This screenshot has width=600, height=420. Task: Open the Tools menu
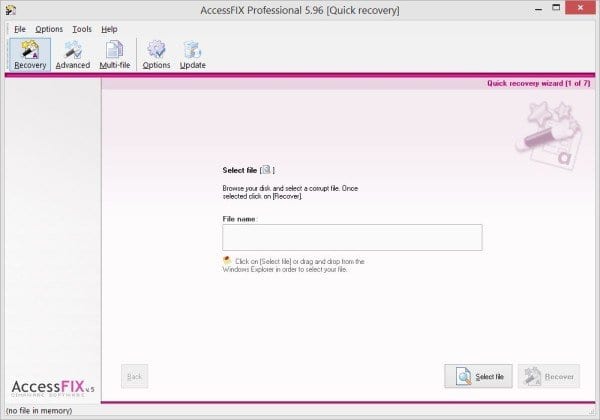[x=82, y=29]
